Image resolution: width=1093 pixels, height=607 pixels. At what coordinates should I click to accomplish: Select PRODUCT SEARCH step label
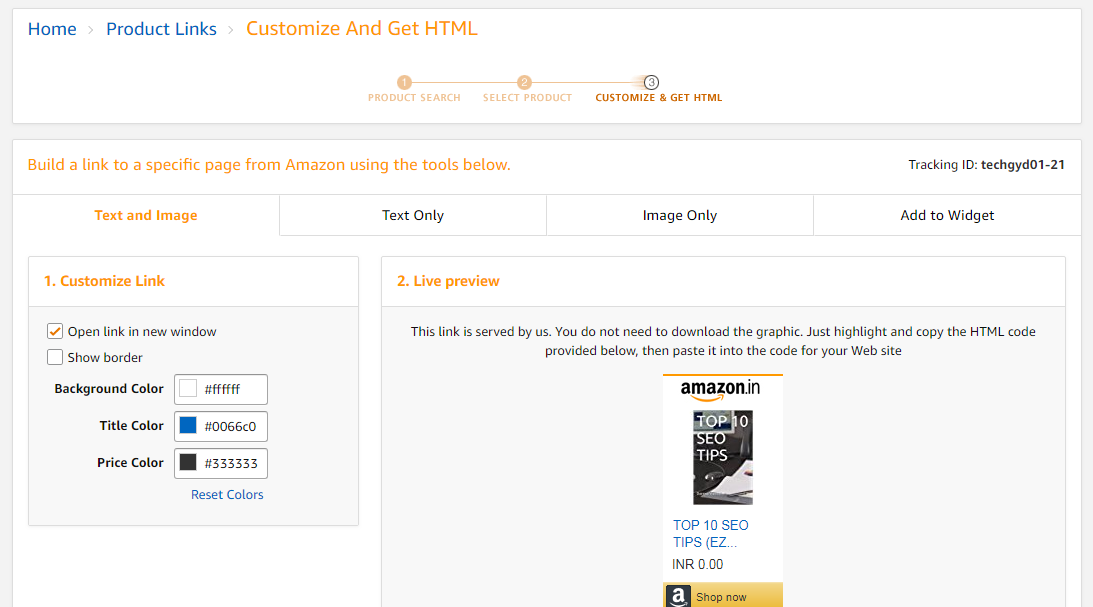(414, 98)
